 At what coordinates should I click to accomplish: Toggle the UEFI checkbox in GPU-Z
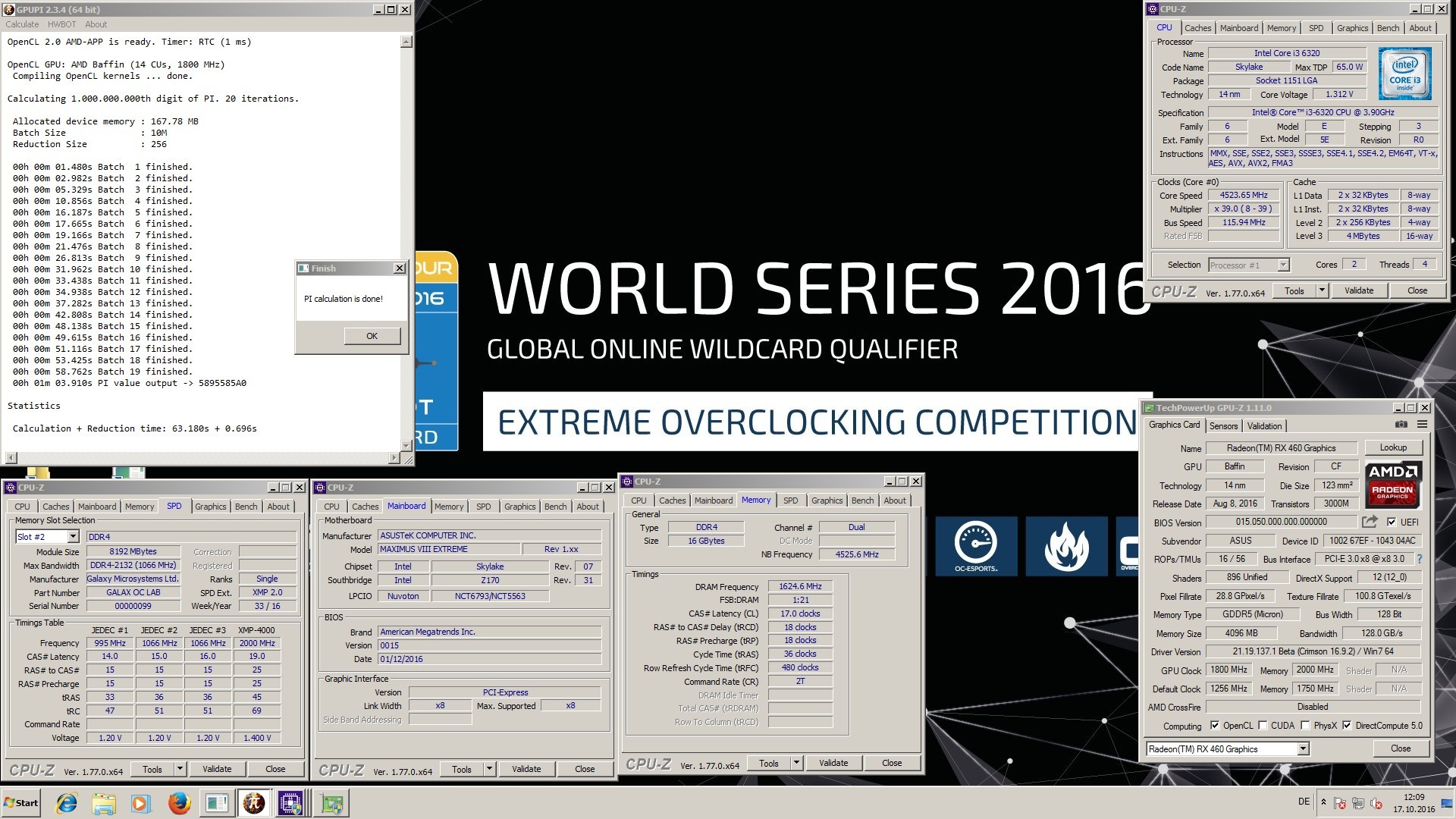pos(1392,522)
